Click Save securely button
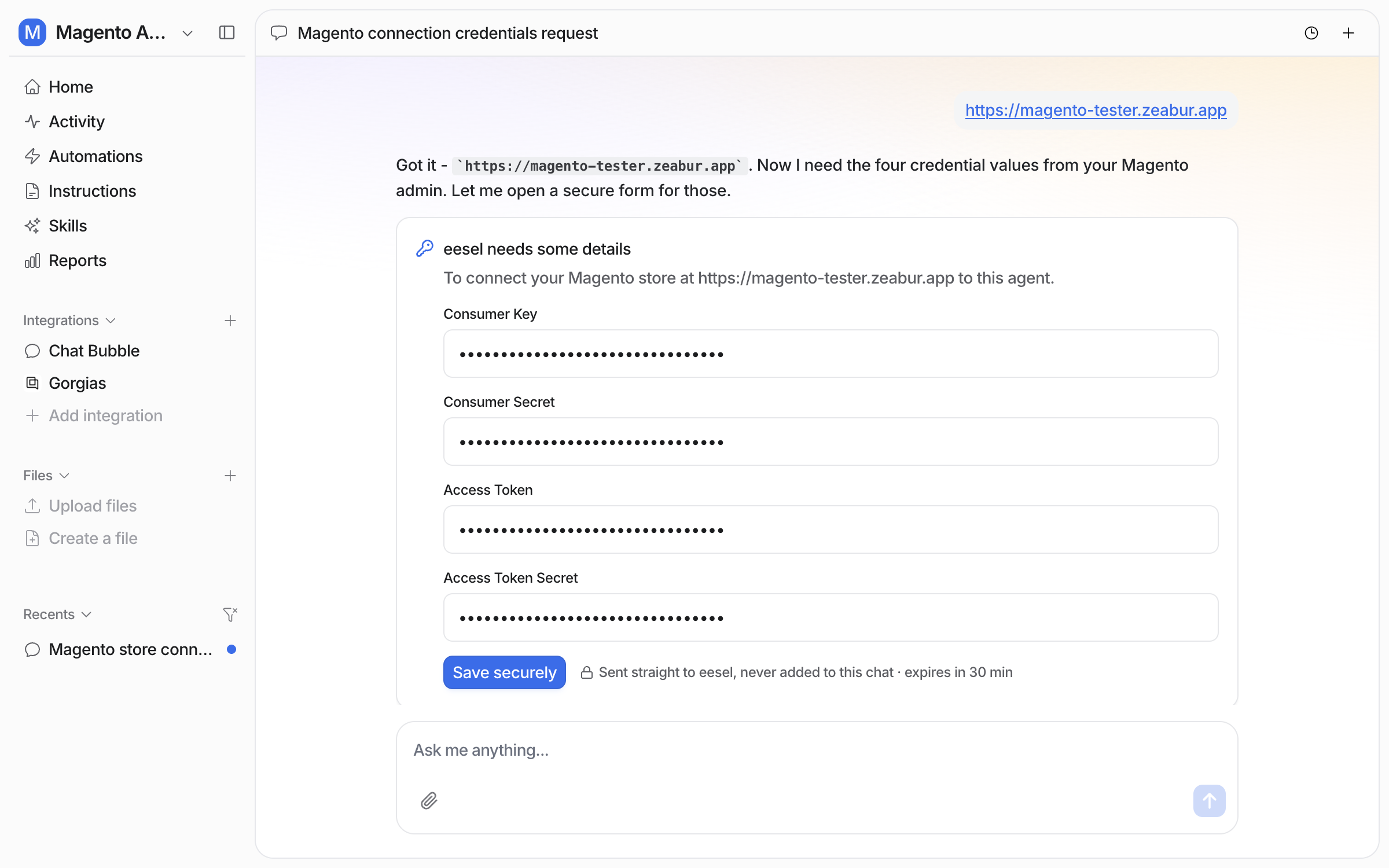This screenshot has height=868, width=1389. pos(504,672)
